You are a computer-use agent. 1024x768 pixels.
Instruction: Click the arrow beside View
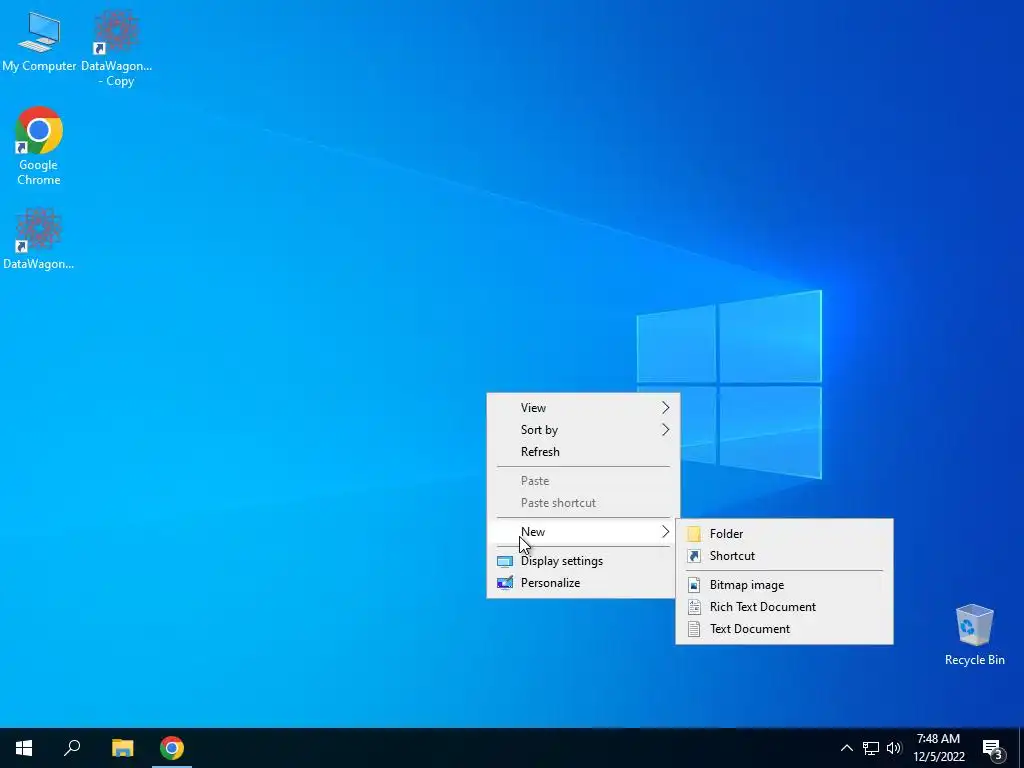(665, 408)
